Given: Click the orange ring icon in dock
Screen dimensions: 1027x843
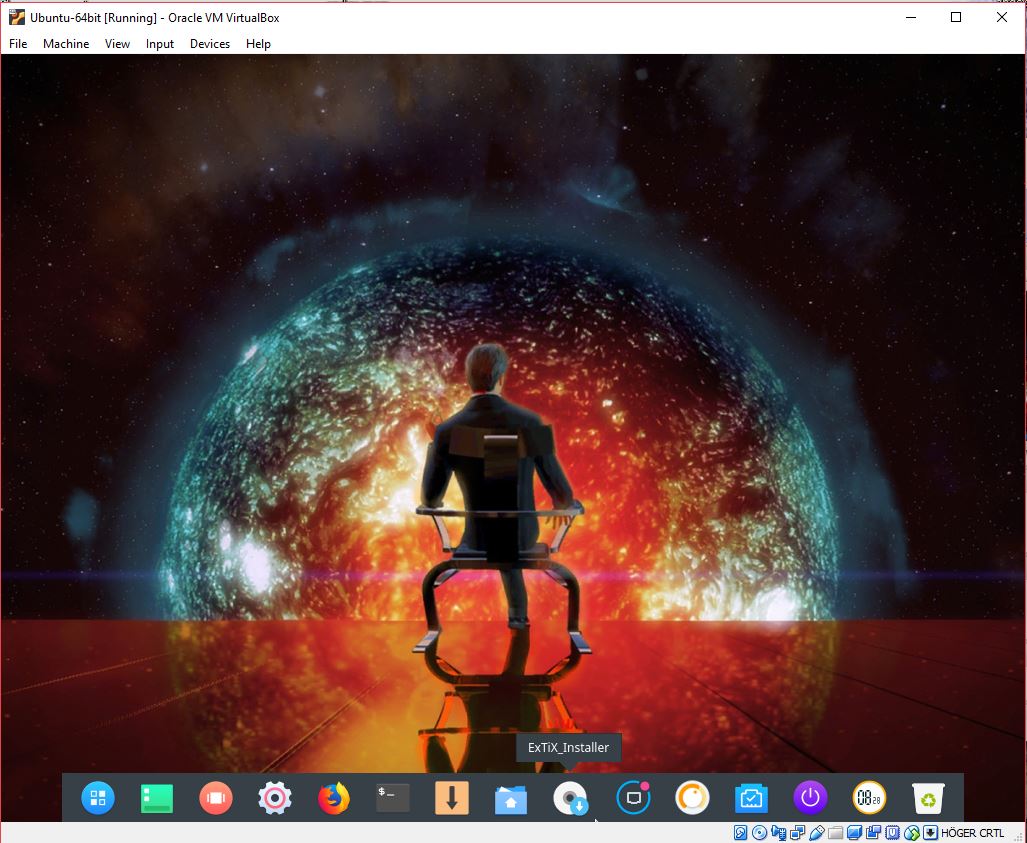Looking at the screenshot, I should 692,798.
